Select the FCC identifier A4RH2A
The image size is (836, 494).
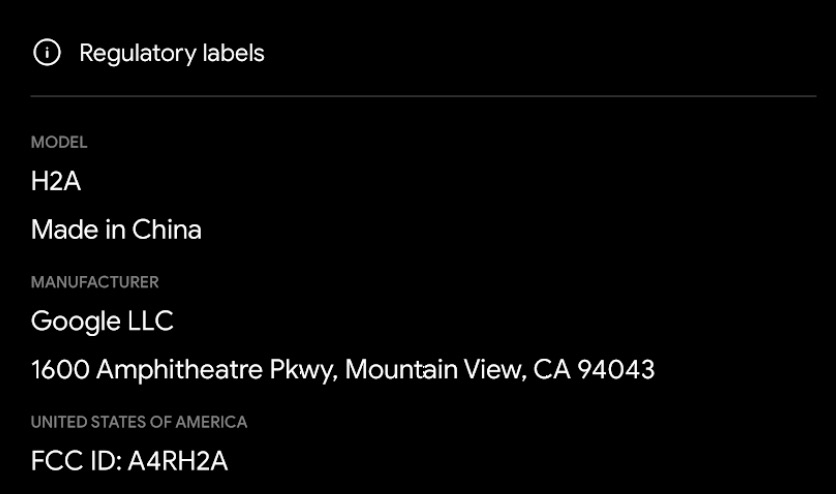tap(178, 461)
